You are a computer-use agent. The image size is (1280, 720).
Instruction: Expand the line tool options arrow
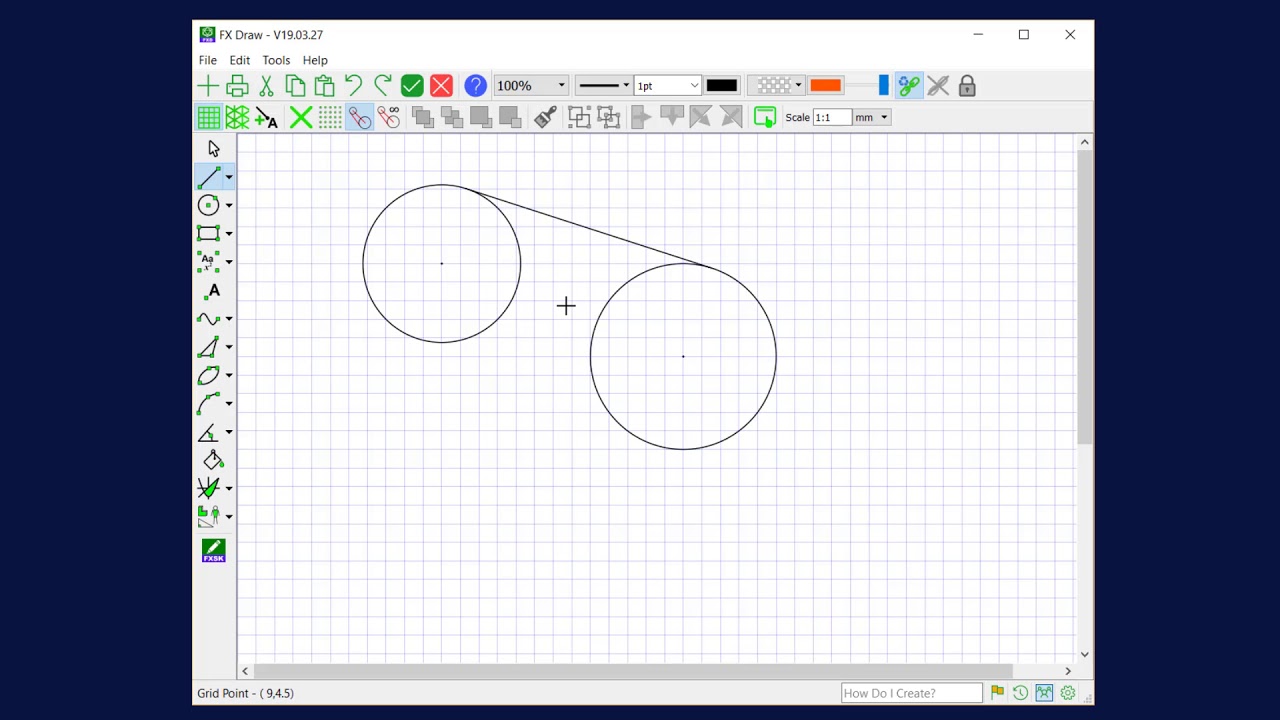[x=229, y=177]
